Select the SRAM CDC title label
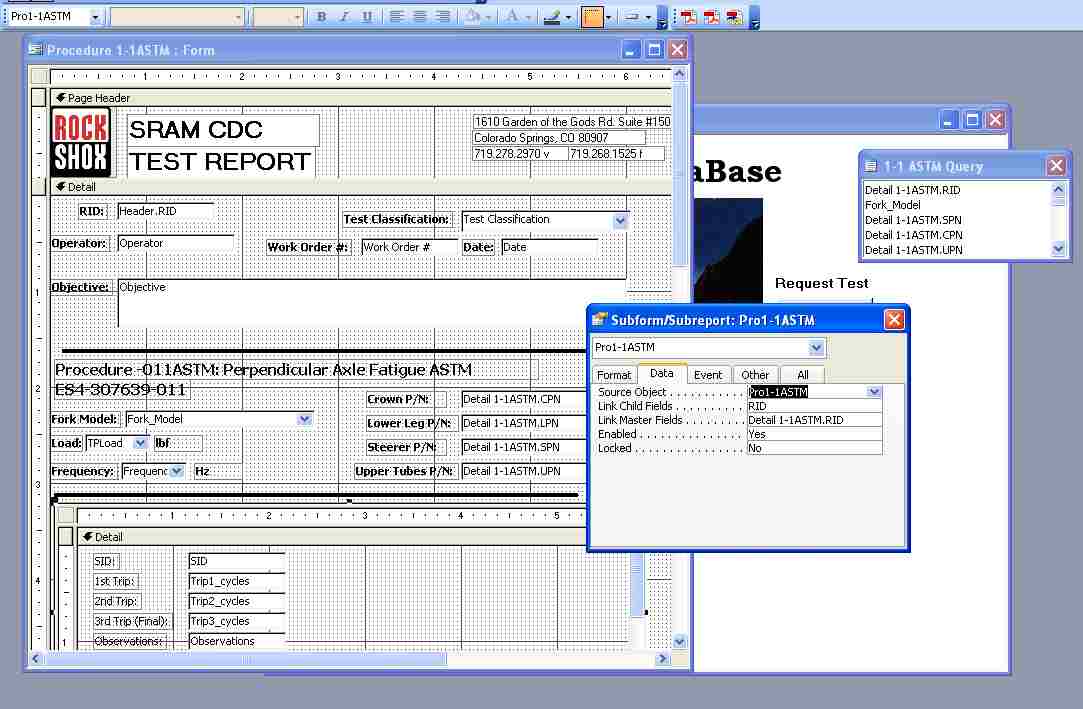The height and width of the screenshot is (709, 1083). 223,130
